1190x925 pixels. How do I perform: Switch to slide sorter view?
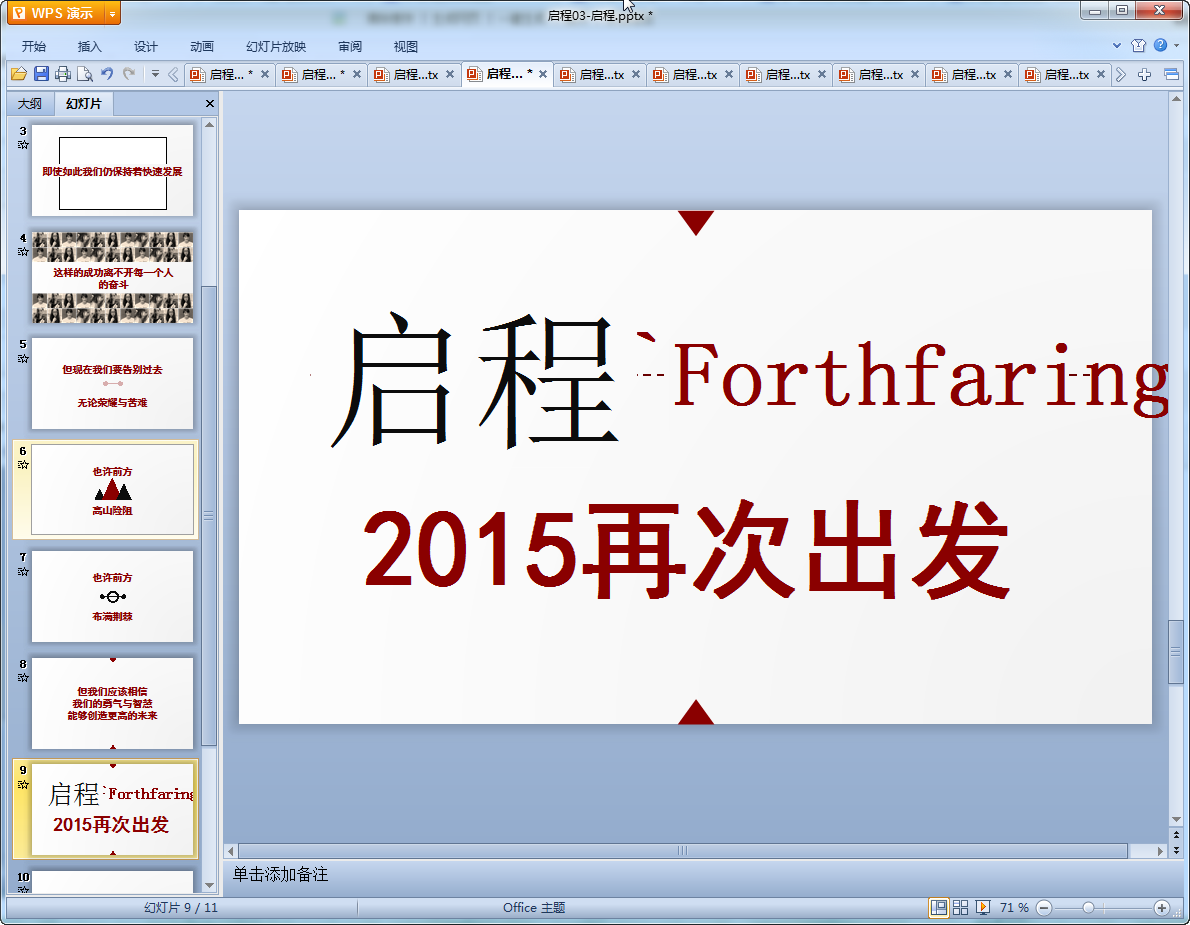(x=960, y=908)
